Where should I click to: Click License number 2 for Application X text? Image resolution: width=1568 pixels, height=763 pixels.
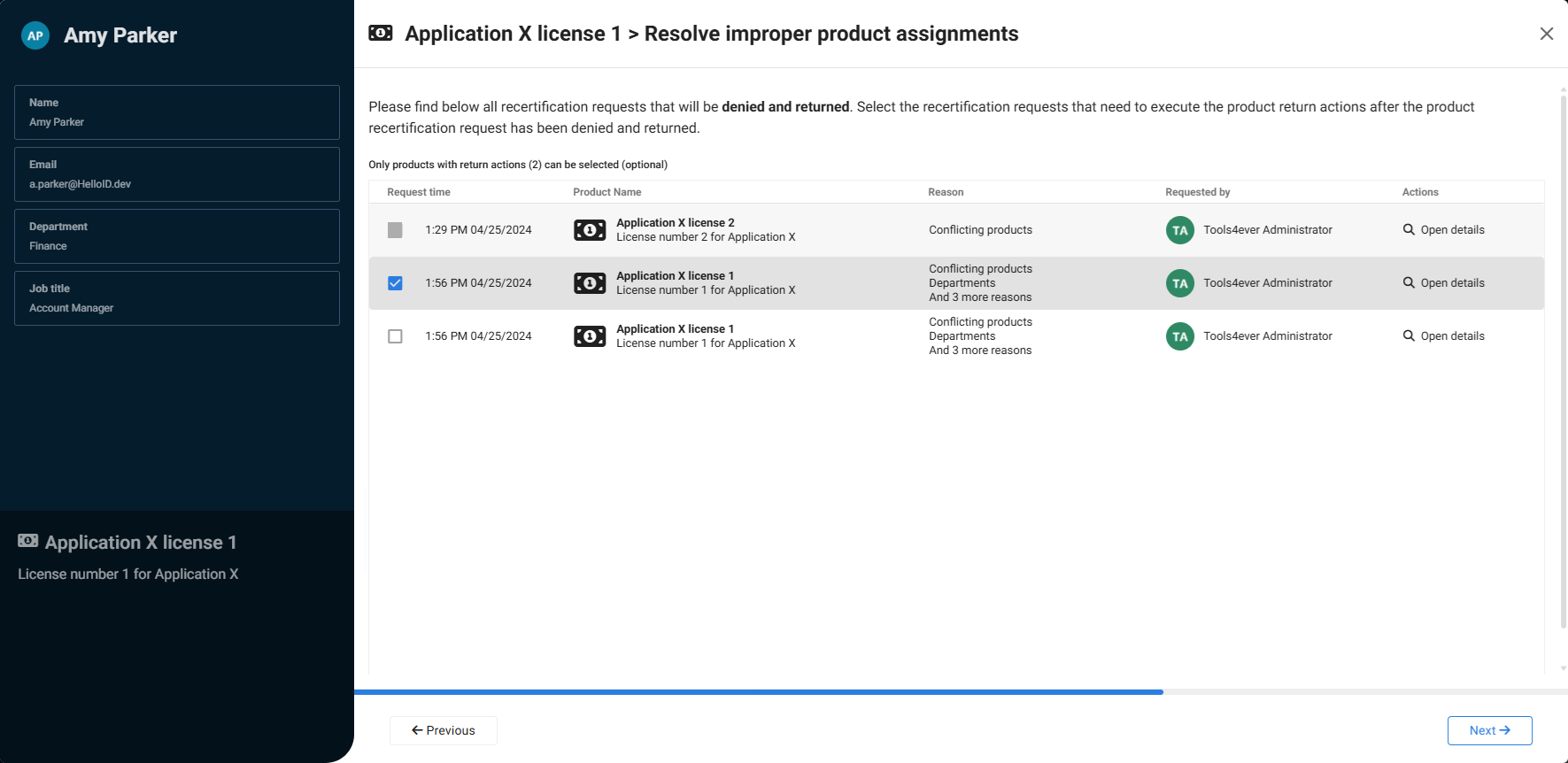click(706, 237)
